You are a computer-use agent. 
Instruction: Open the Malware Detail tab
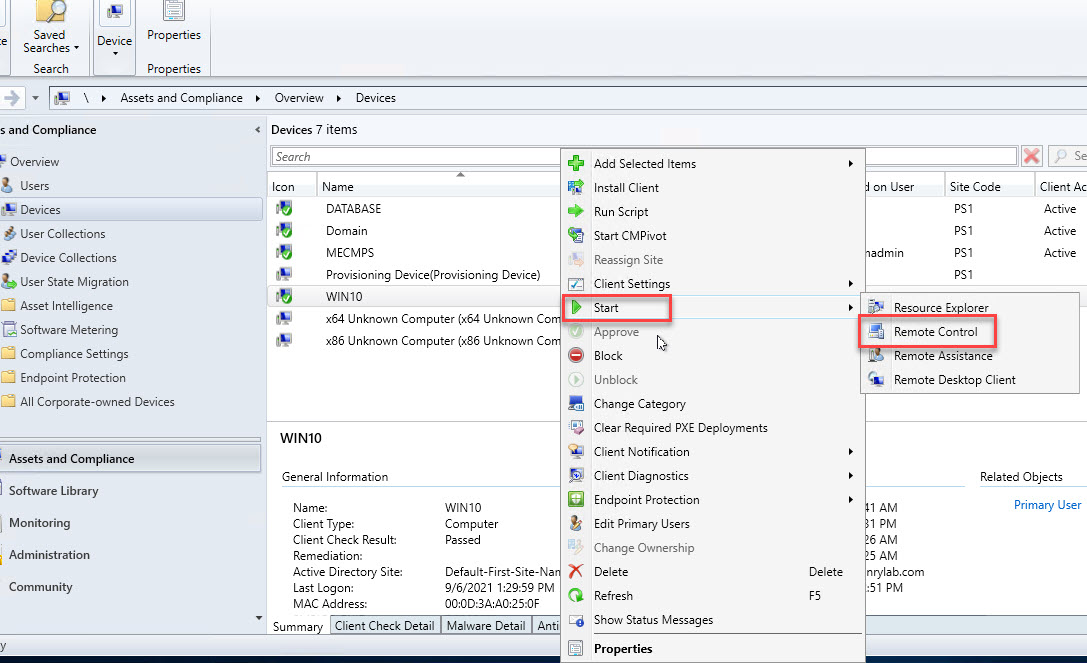click(x=486, y=626)
